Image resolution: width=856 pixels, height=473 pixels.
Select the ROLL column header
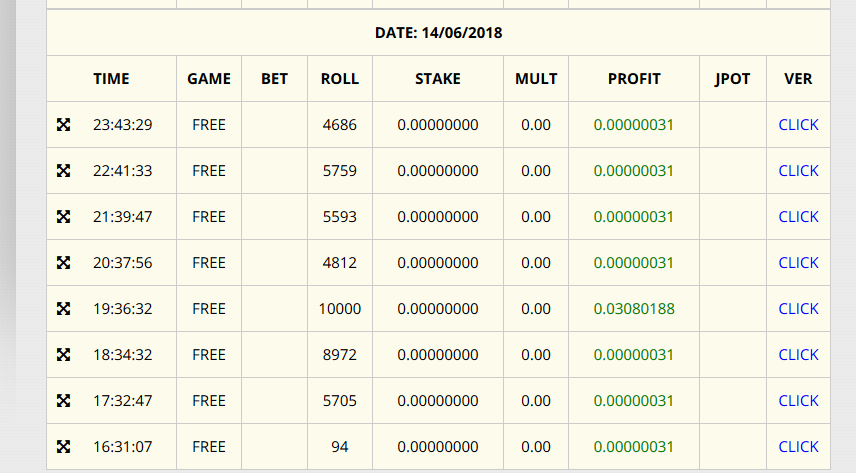(340, 79)
